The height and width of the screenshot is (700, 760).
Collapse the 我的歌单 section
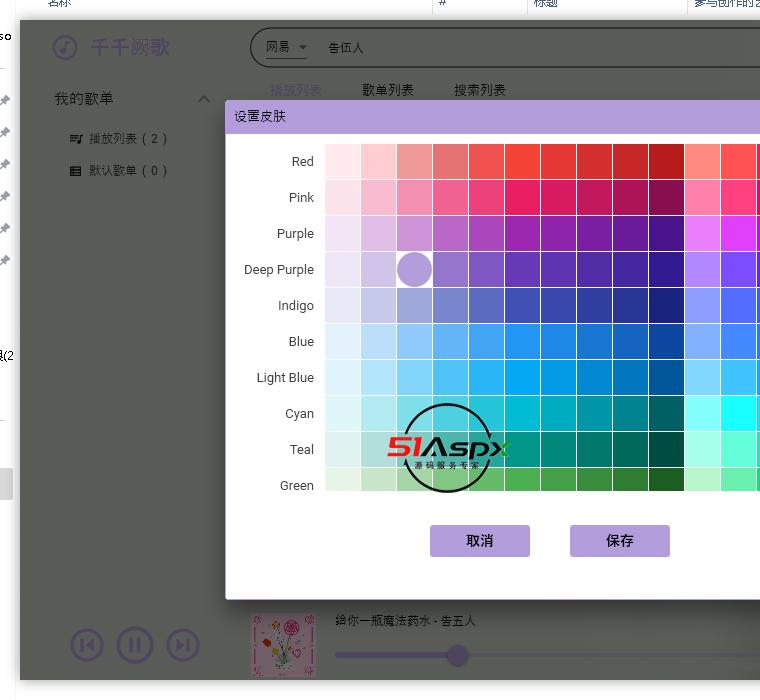(204, 99)
